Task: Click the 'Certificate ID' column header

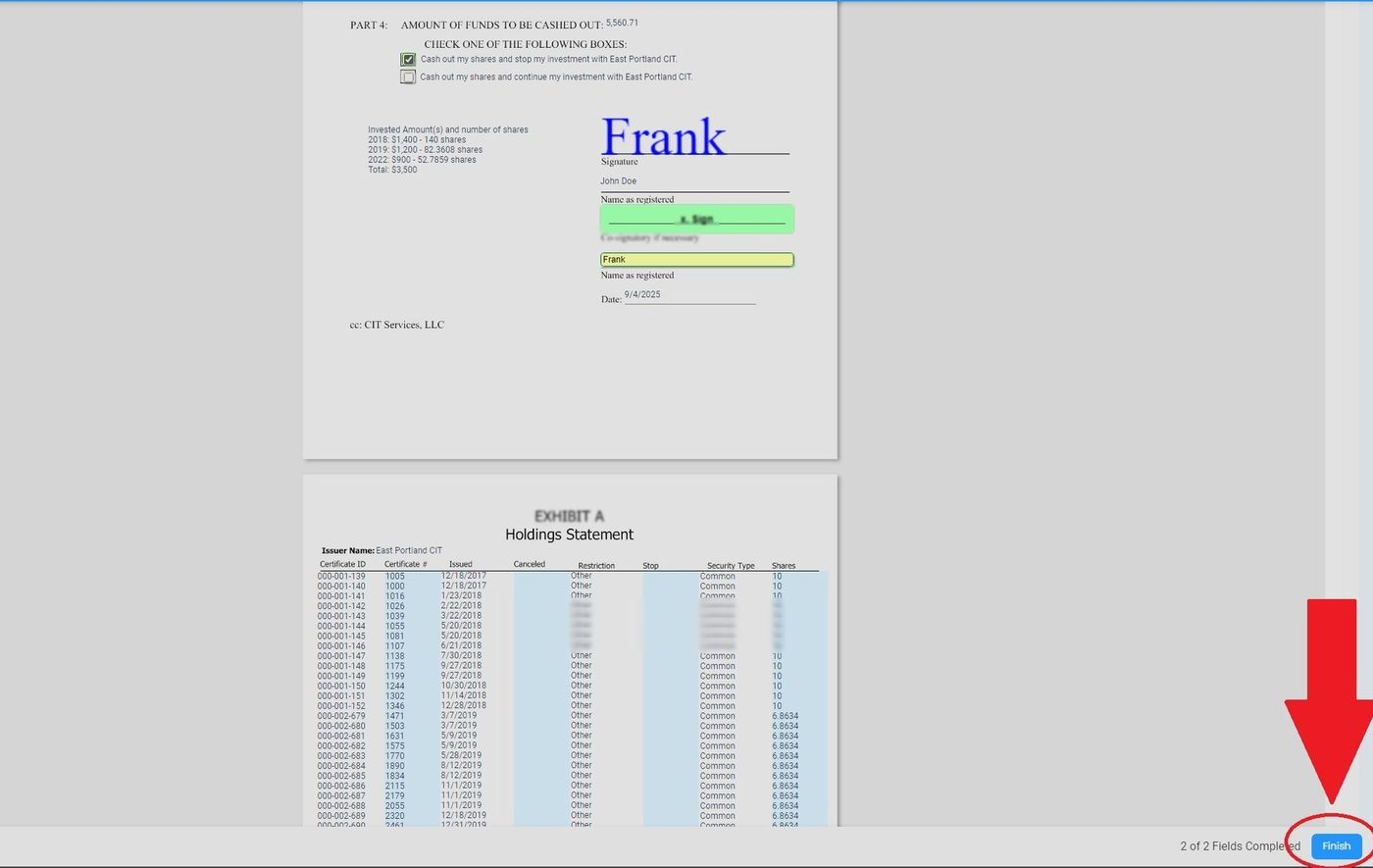Action: [342, 565]
